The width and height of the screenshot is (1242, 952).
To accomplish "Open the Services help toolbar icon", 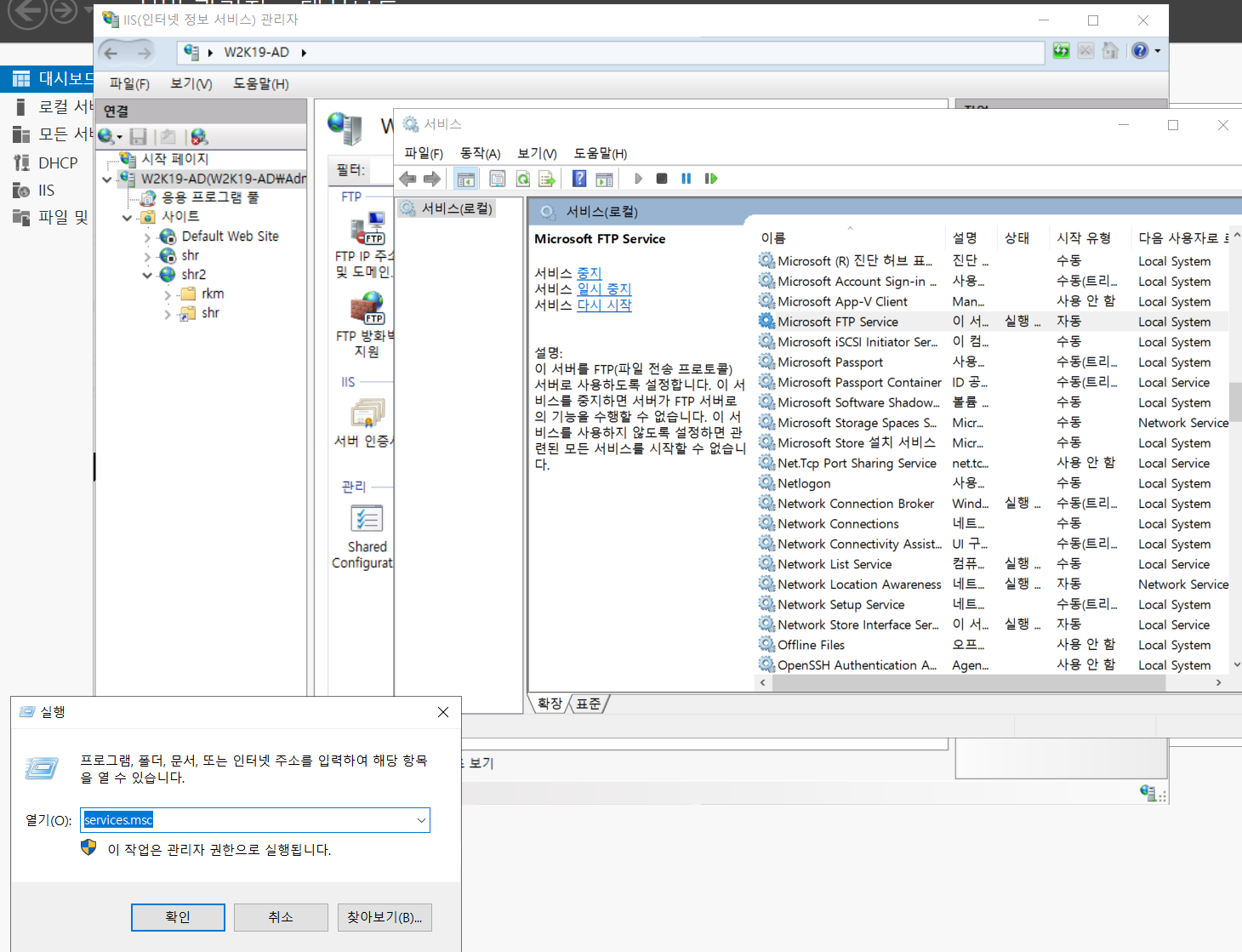I will point(579,179).
